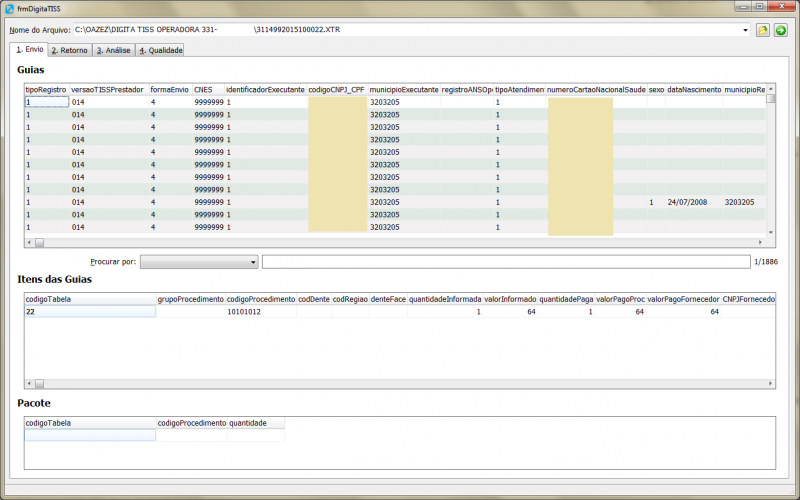
Task: Click the codigoProcedimento header in Itens das Guias
Action: pyautogui.click(x=261, y=299)
